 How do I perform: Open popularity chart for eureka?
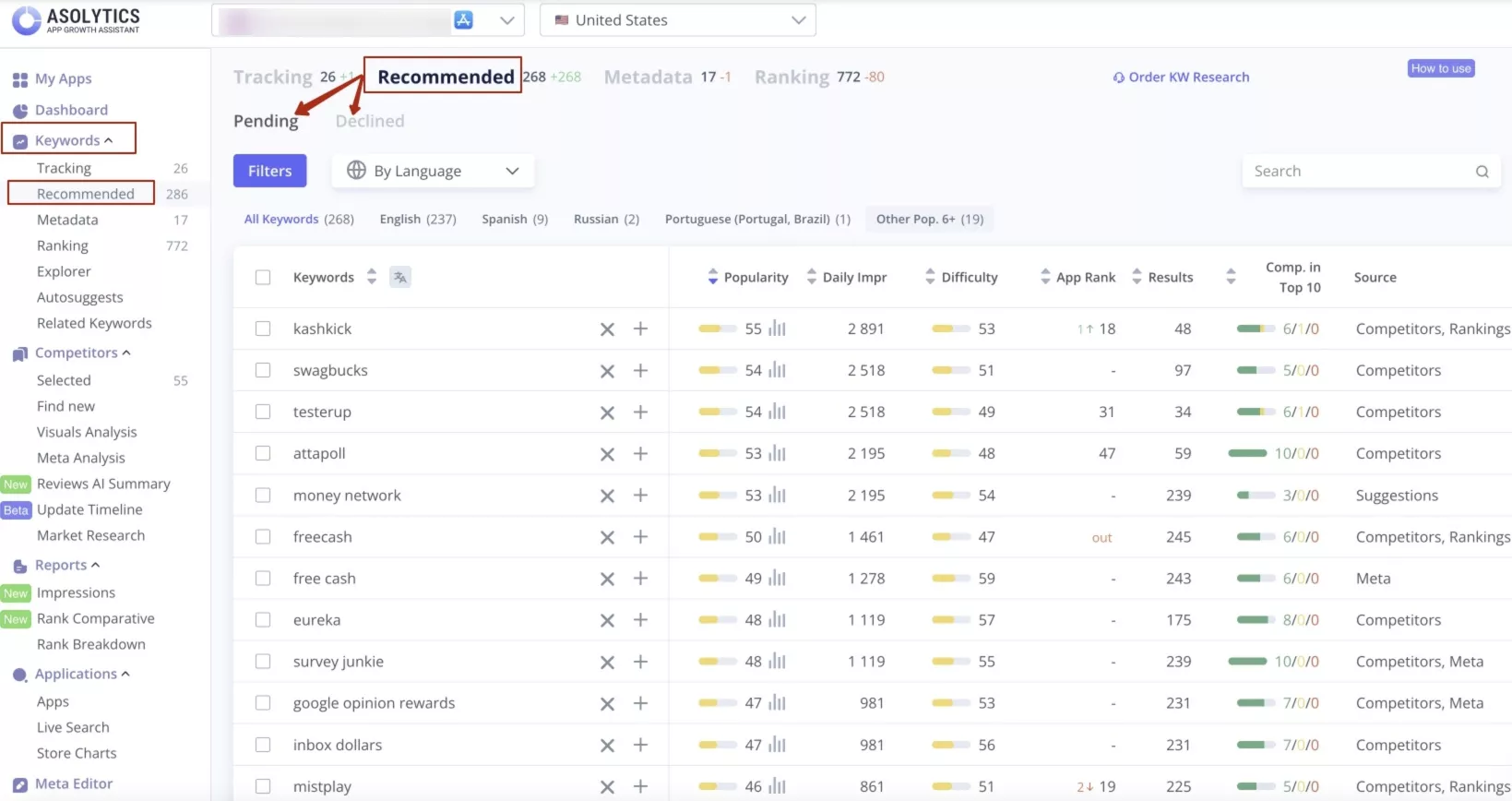[x=778, y=620]
